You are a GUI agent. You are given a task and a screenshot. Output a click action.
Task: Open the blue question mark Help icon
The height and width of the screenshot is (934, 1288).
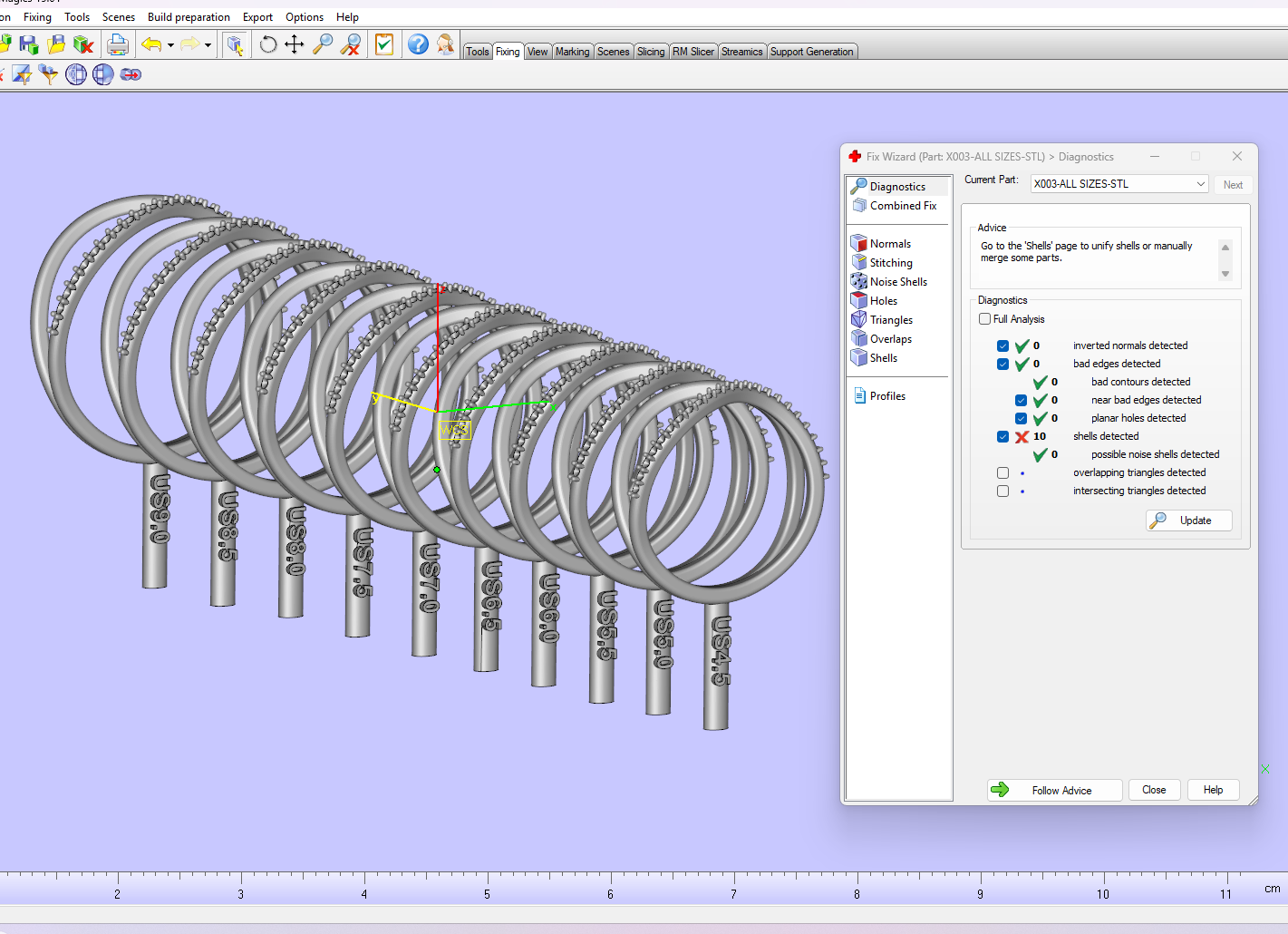(418, 44)
